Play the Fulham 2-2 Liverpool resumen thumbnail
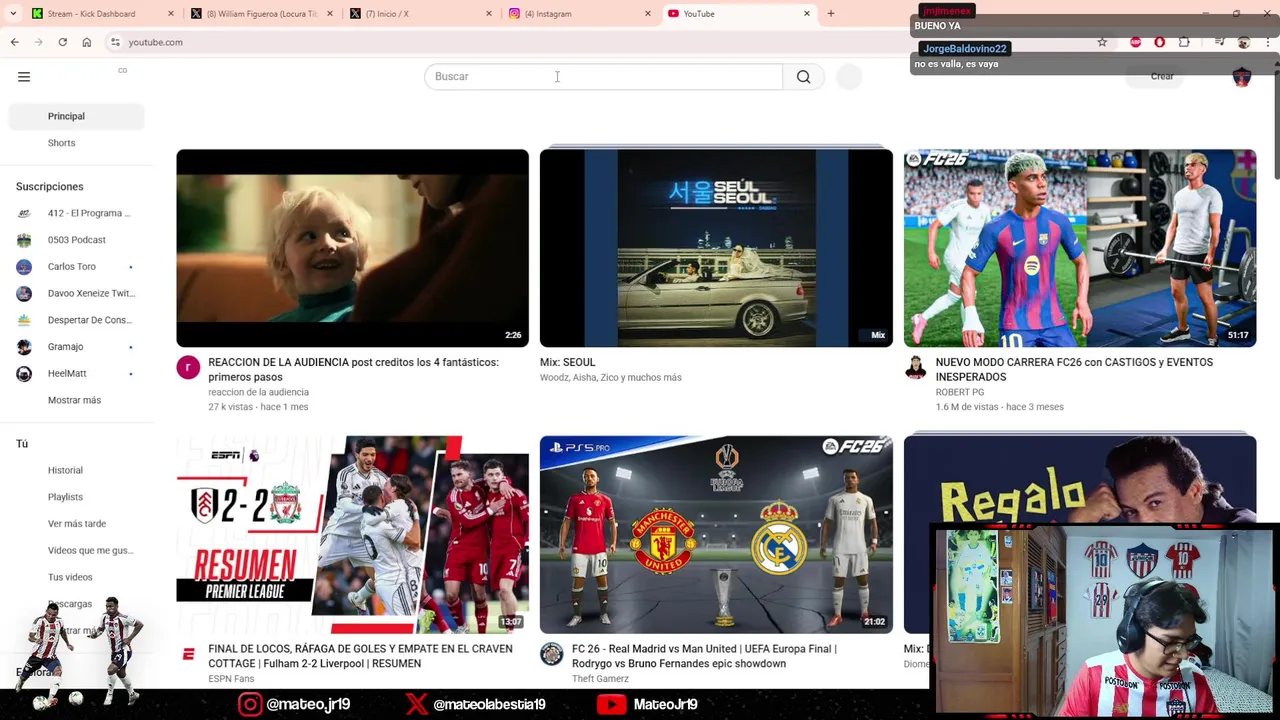 [x=352, y=534]
